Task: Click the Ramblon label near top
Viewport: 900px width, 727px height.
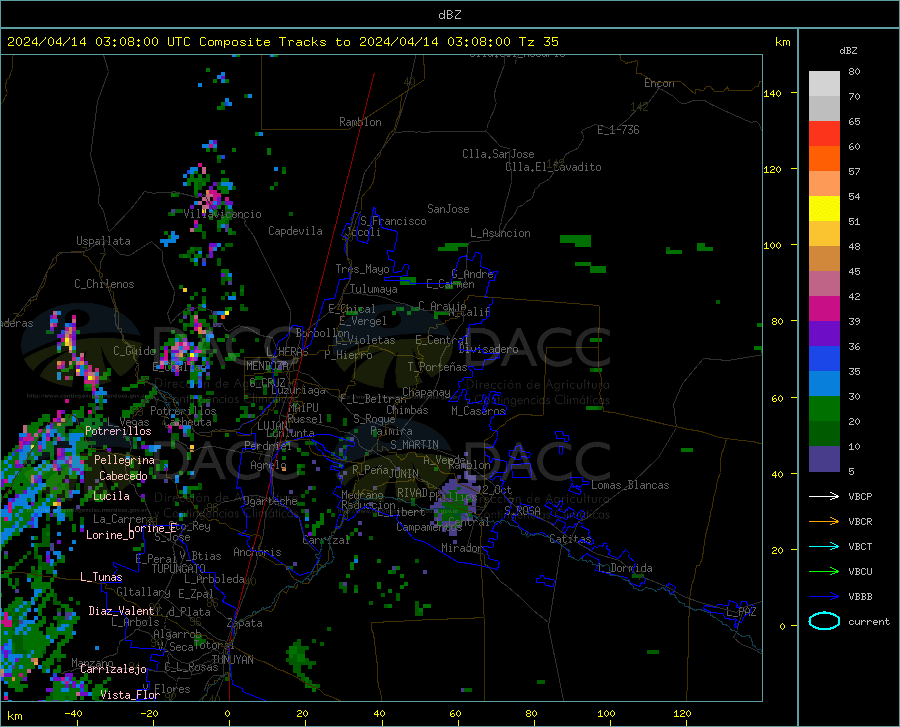Action: (360, 122)
